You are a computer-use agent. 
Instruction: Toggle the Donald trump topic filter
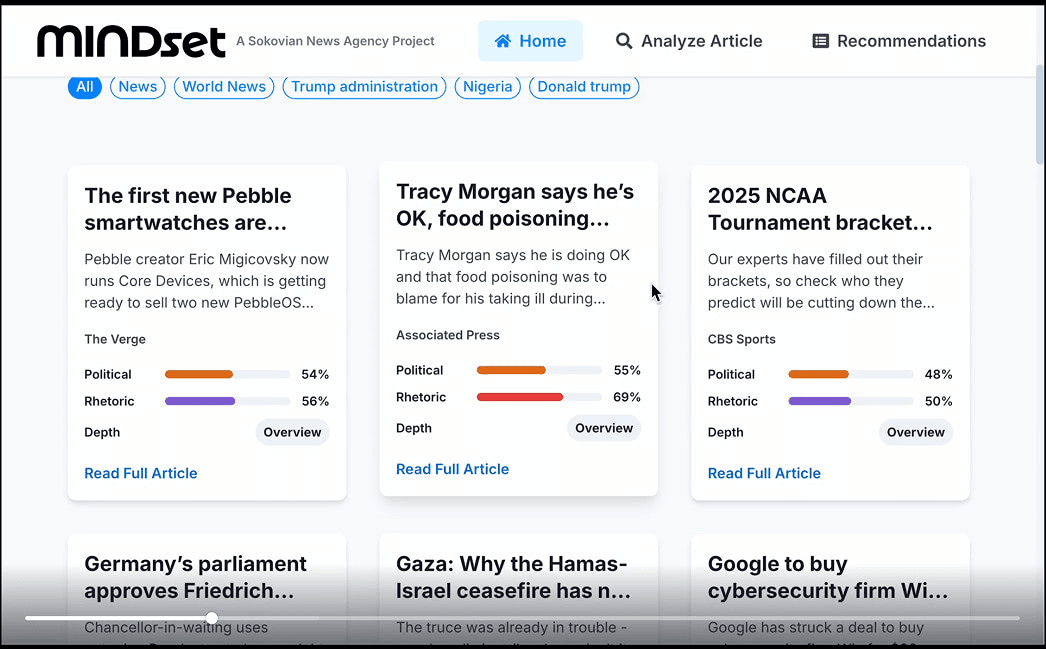point(584,87)
